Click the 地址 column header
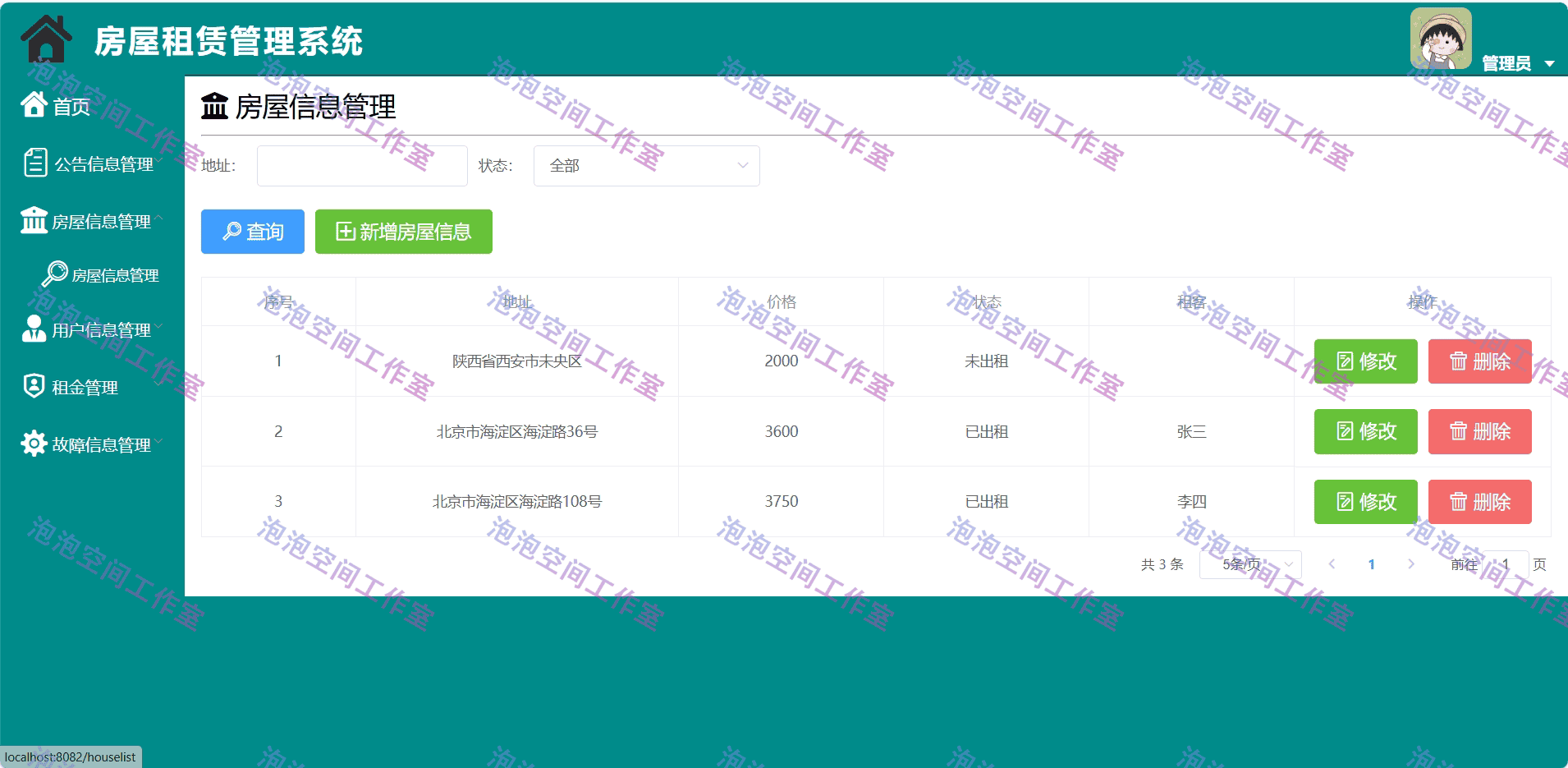Viewport: 1568px width, 768px height. [x=517, y=302]
